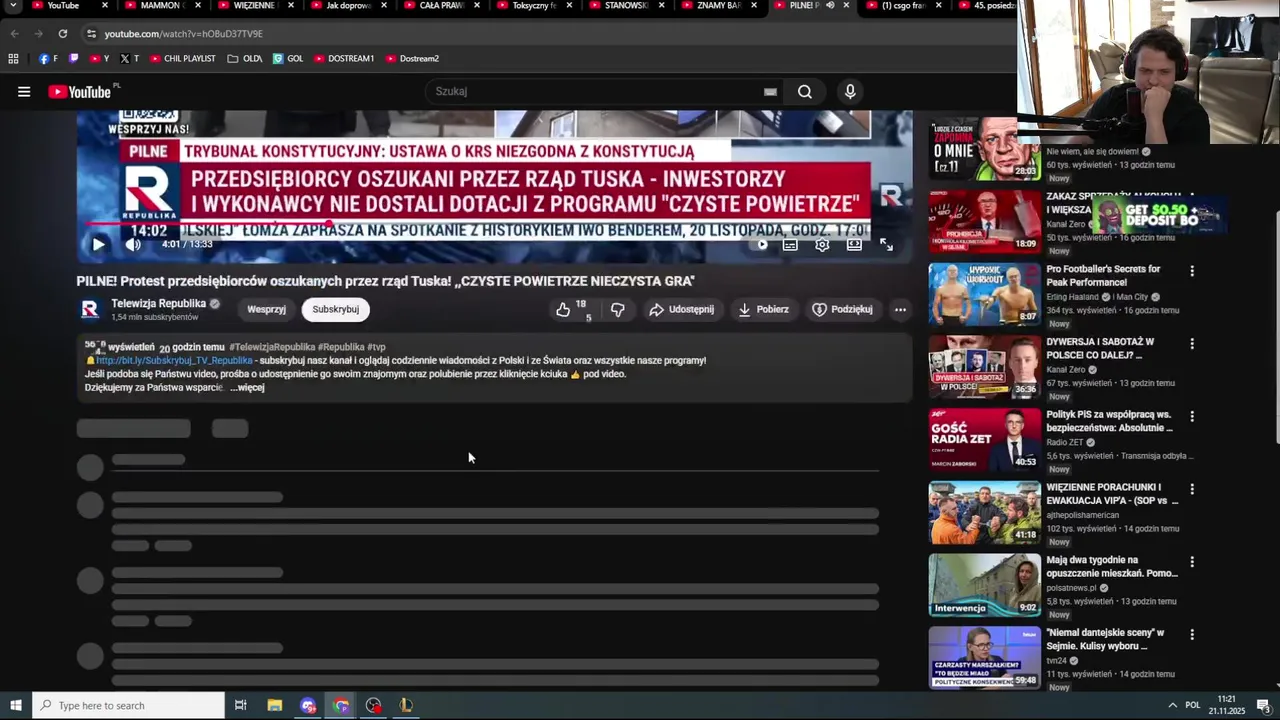This screenshot has width=1280, height=720.
Task: Open File Explorer from the taskbar
Action: pyautogui.click(x=275, y=705)
